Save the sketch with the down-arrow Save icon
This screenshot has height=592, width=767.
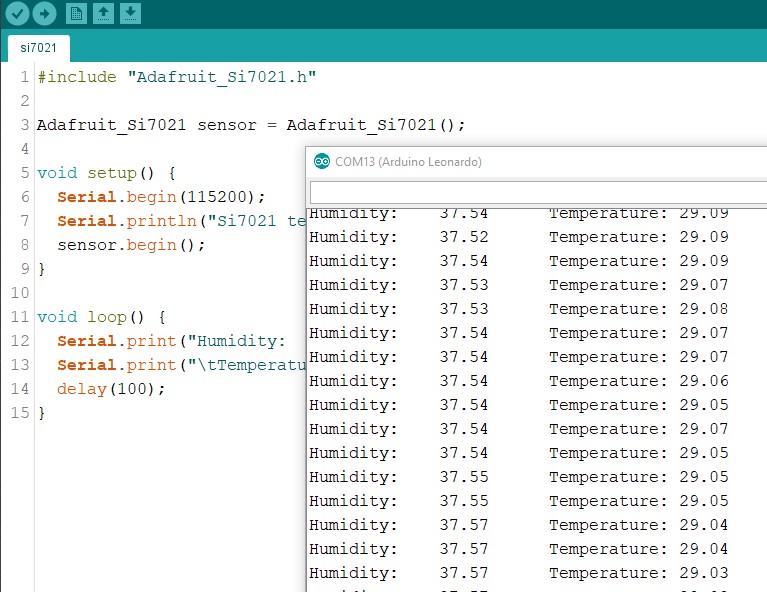pos(130,13)
